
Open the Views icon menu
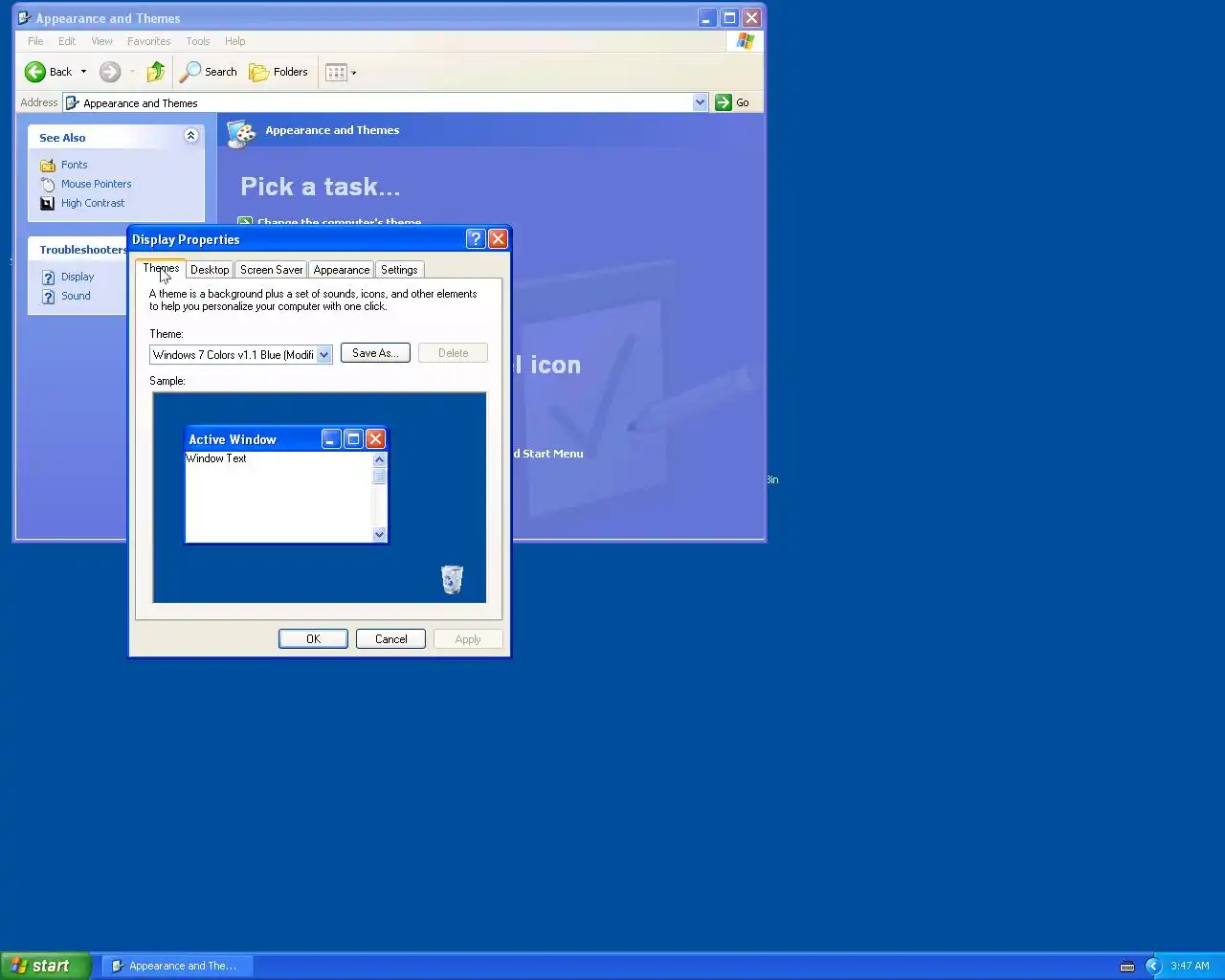pyautogui.click(x=336, y=72)
